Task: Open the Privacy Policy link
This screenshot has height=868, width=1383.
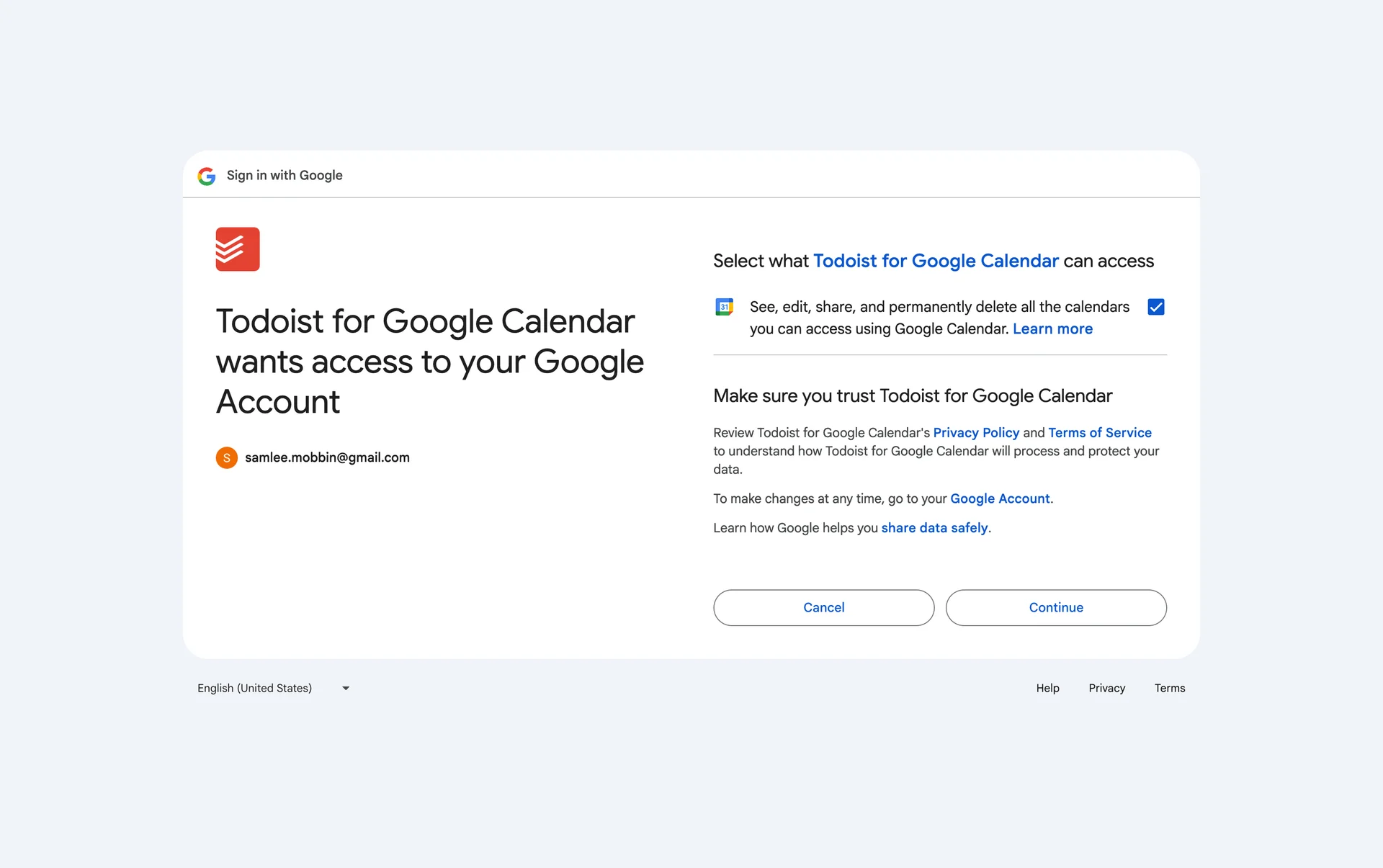Action: [976, 432]
